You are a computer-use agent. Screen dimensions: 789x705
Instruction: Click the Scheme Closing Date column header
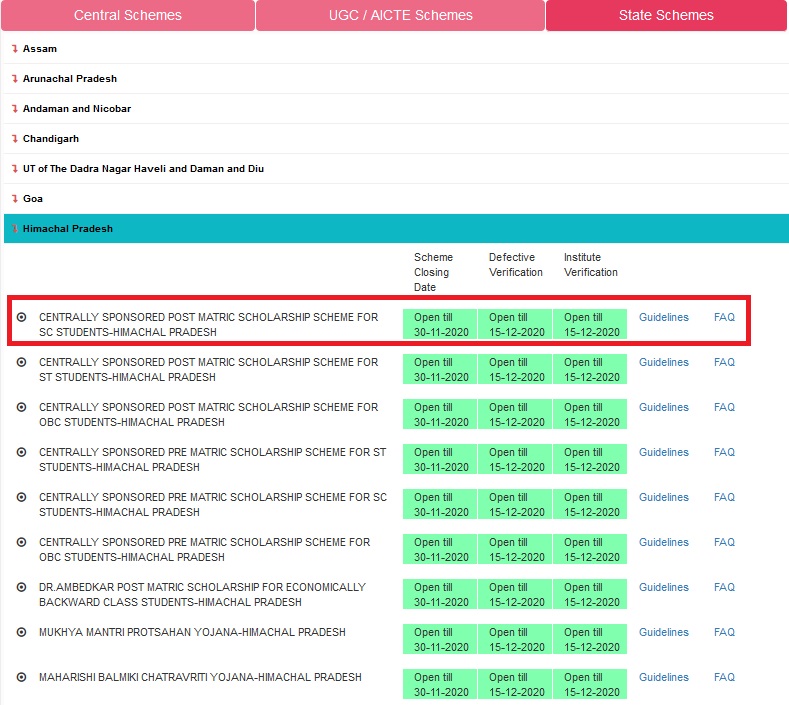(433, 272)
